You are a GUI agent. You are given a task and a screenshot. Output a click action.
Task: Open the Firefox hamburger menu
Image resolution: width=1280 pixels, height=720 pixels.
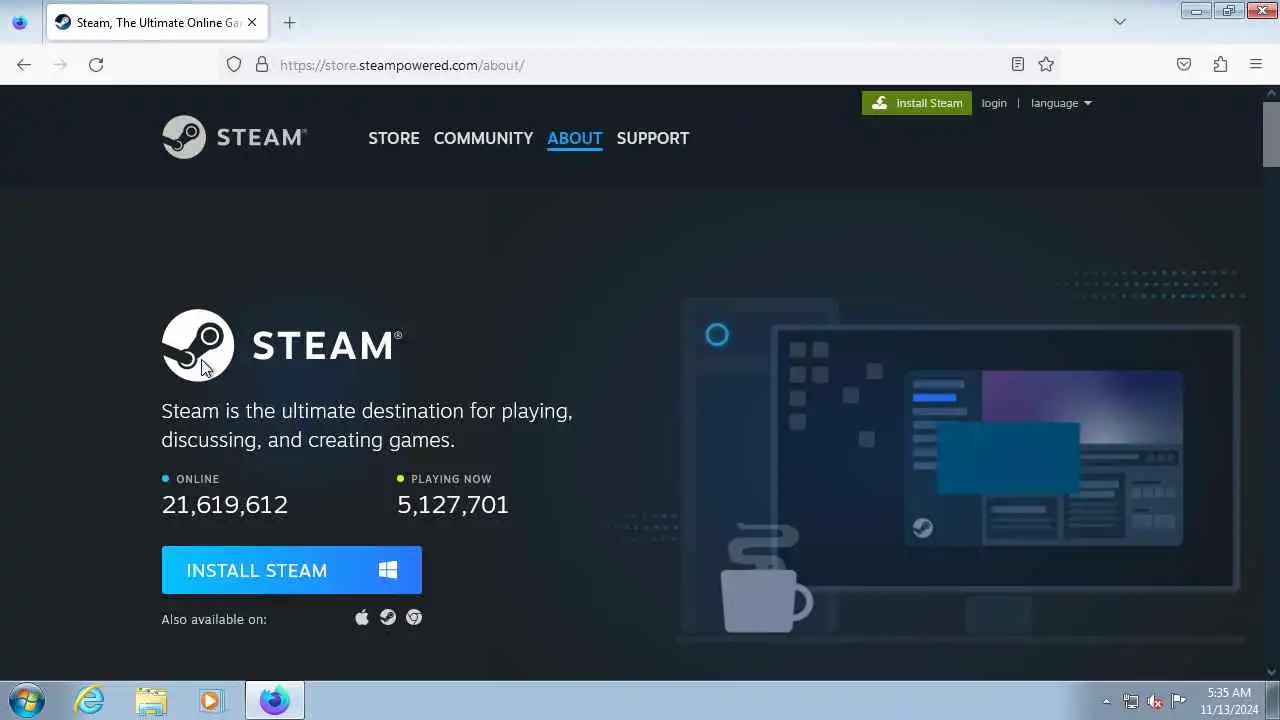1256,65
